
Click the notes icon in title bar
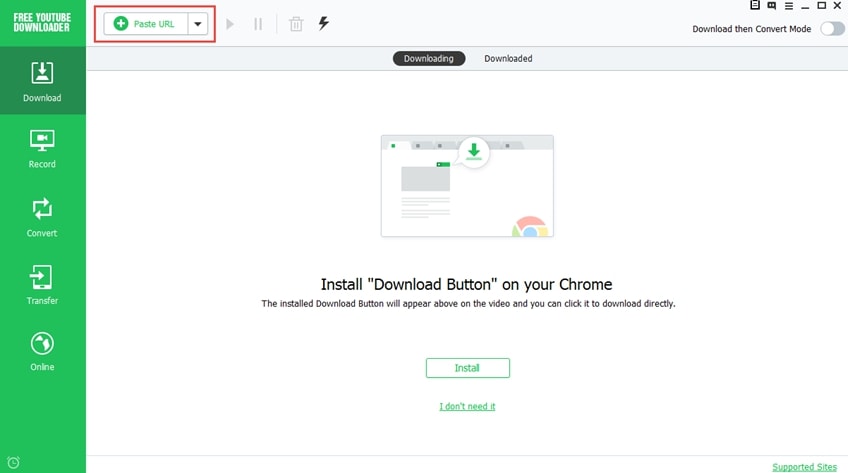755,5
